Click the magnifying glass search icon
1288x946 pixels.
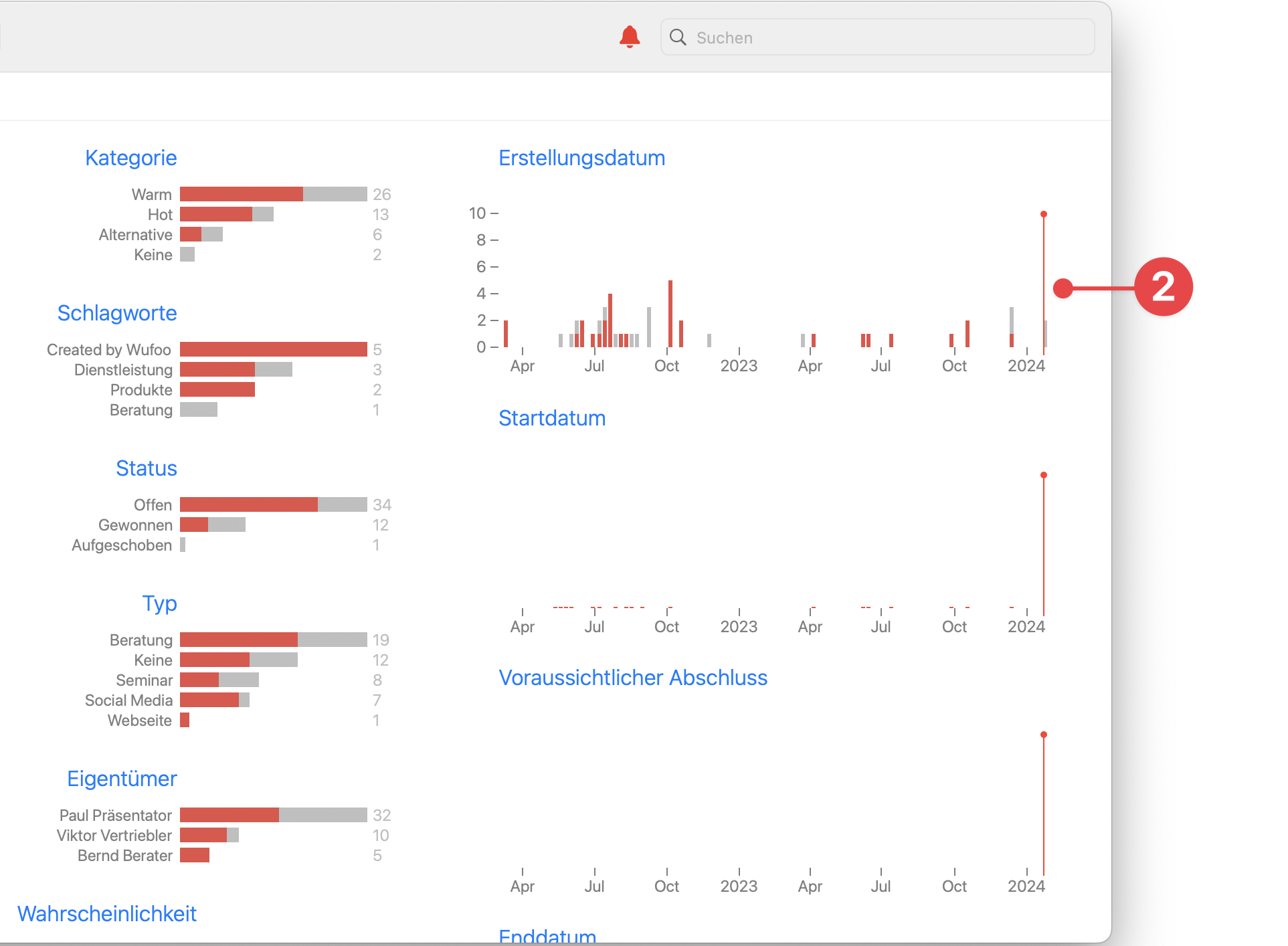point(678,37)
